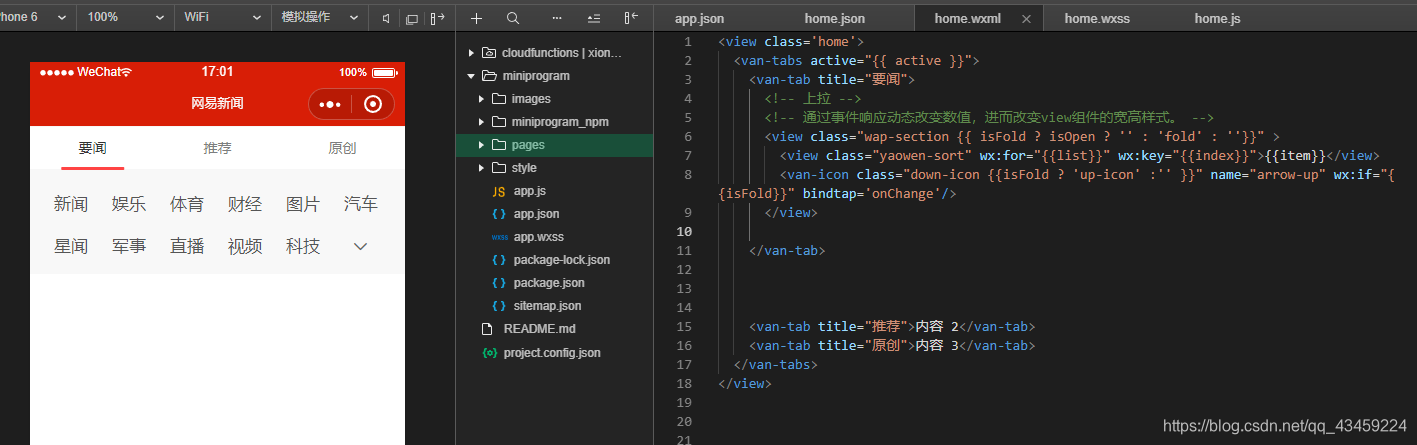Image resolution: width=1417 pixels, height=445 pixels.
Task: Open the 100% zoom dropdown
Action: pos(124,18)
